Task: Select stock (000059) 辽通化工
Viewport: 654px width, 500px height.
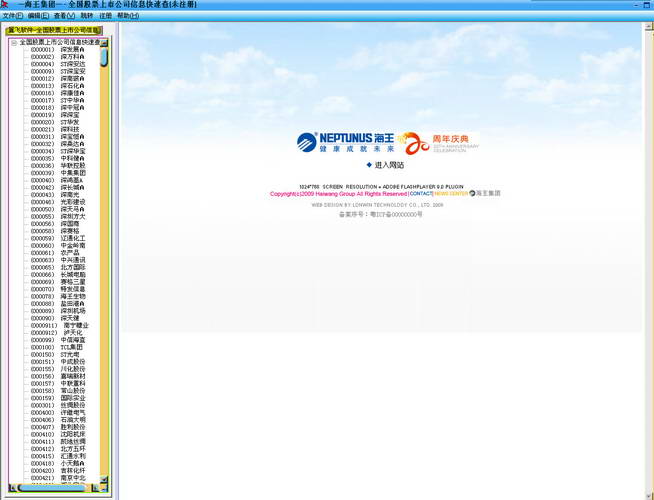Action: [58, 238]
